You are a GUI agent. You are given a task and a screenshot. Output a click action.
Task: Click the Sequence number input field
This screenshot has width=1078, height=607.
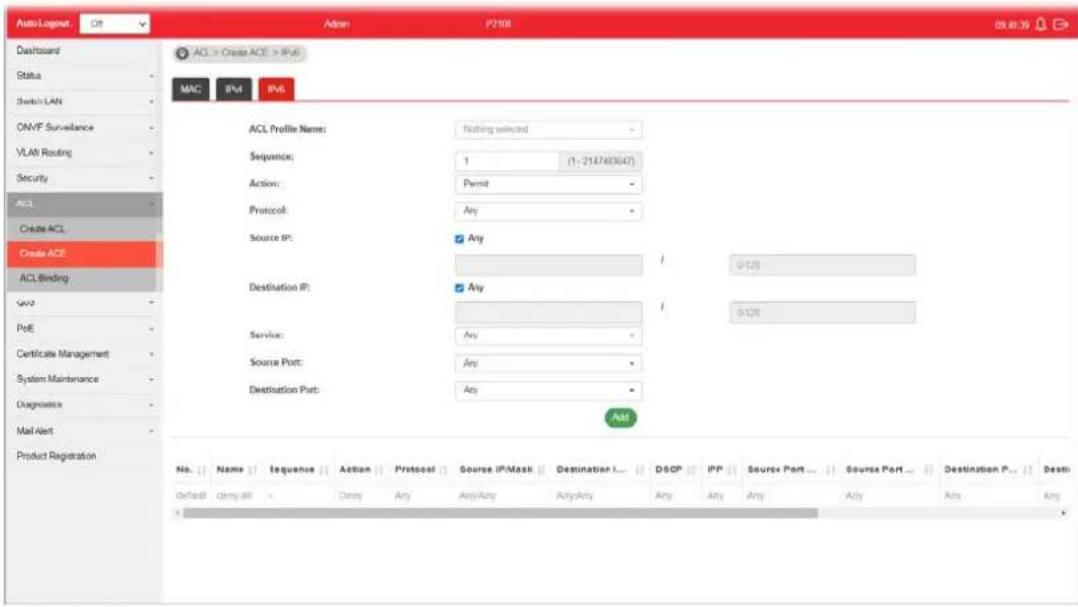(x=507, y=161)
